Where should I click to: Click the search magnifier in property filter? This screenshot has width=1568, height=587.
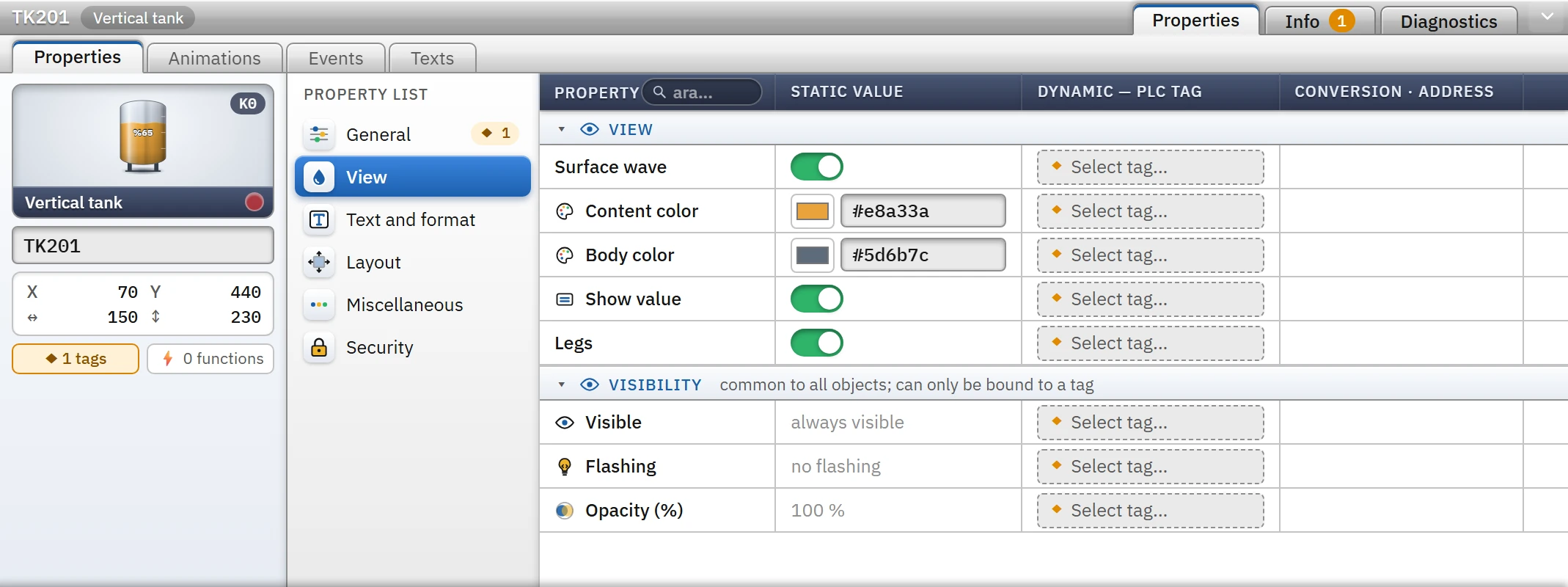coord(659,92)
